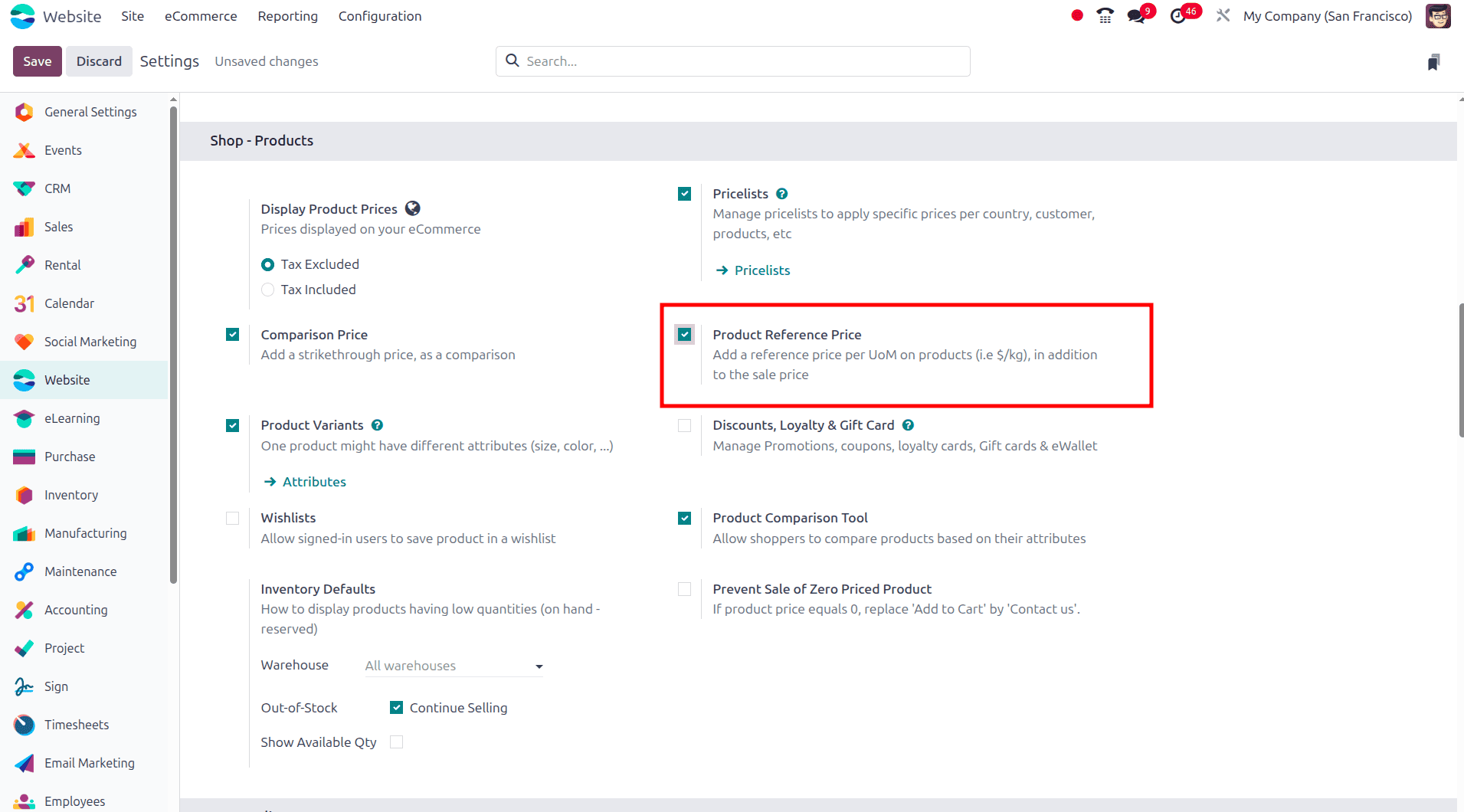Click the sidebar vertical scrollbar

[x=173, y=345]
